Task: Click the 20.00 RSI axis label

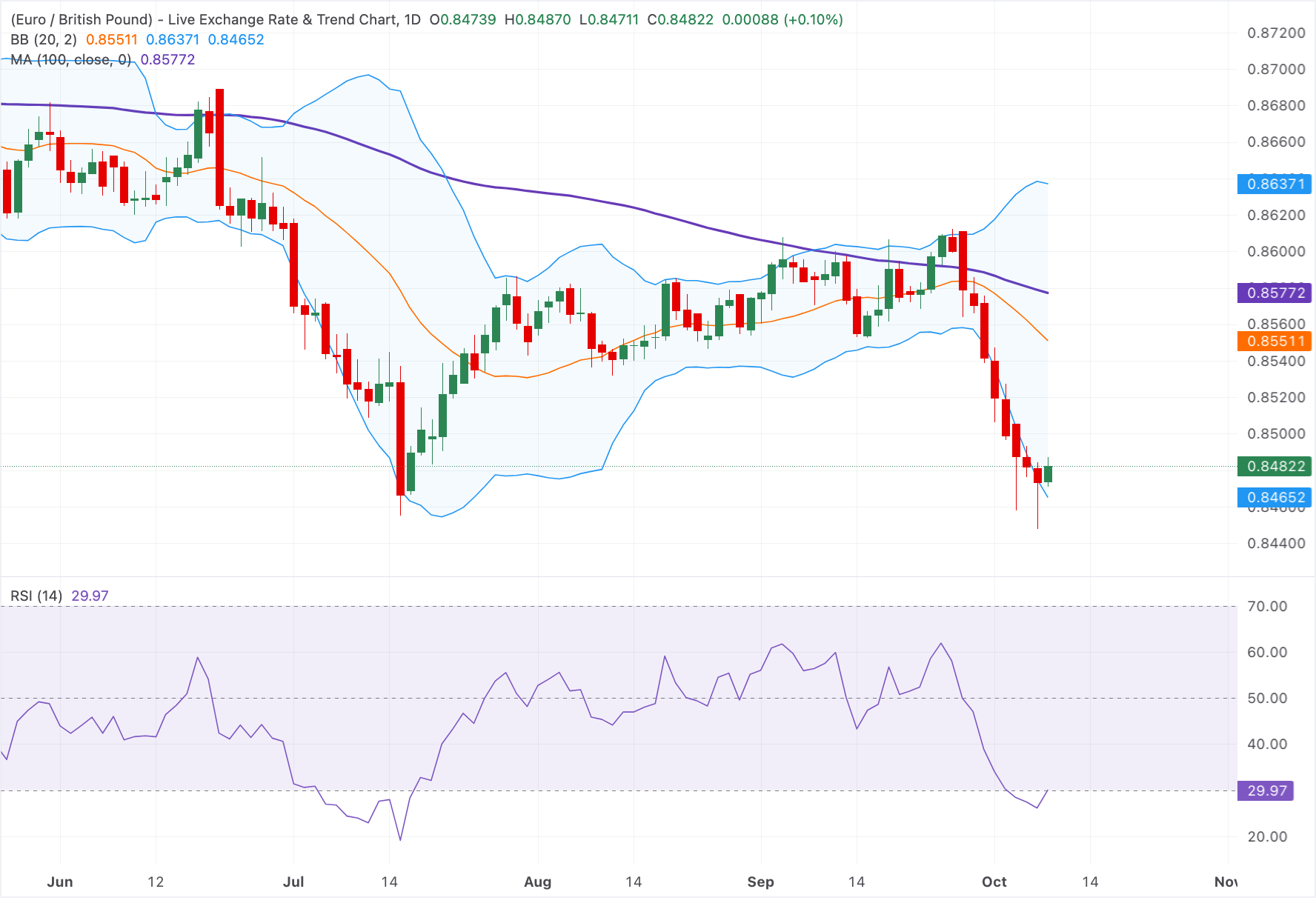Action: point(1267,836)
